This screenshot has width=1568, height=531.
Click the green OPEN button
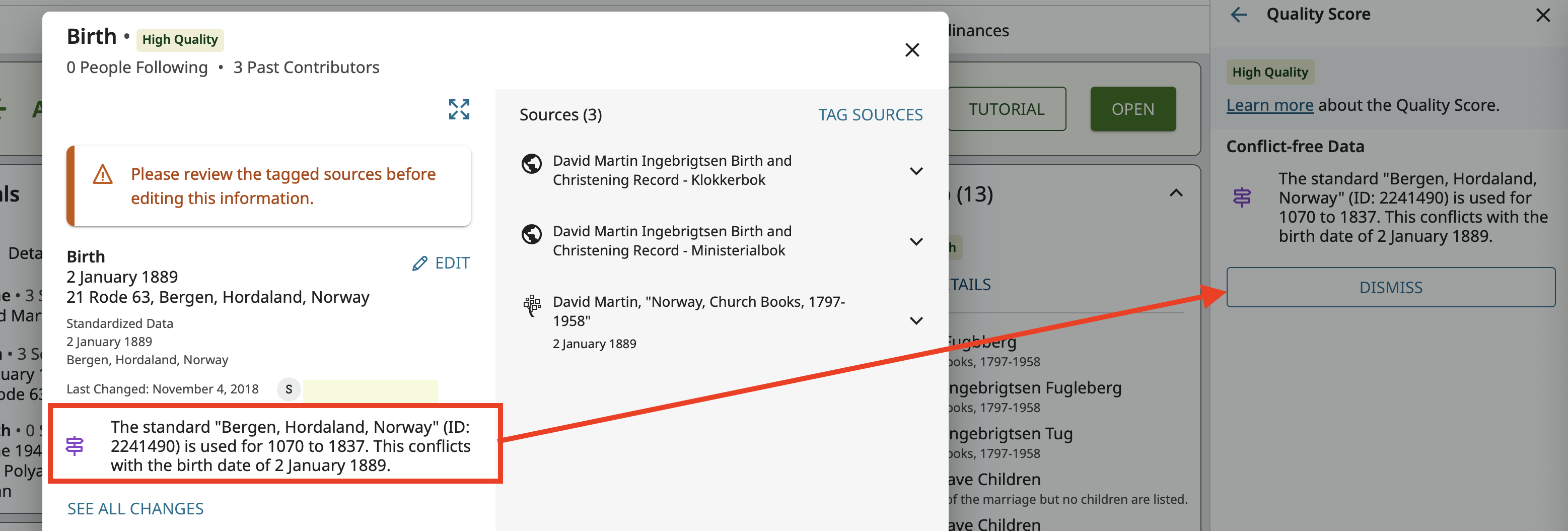pos(1132,109)
